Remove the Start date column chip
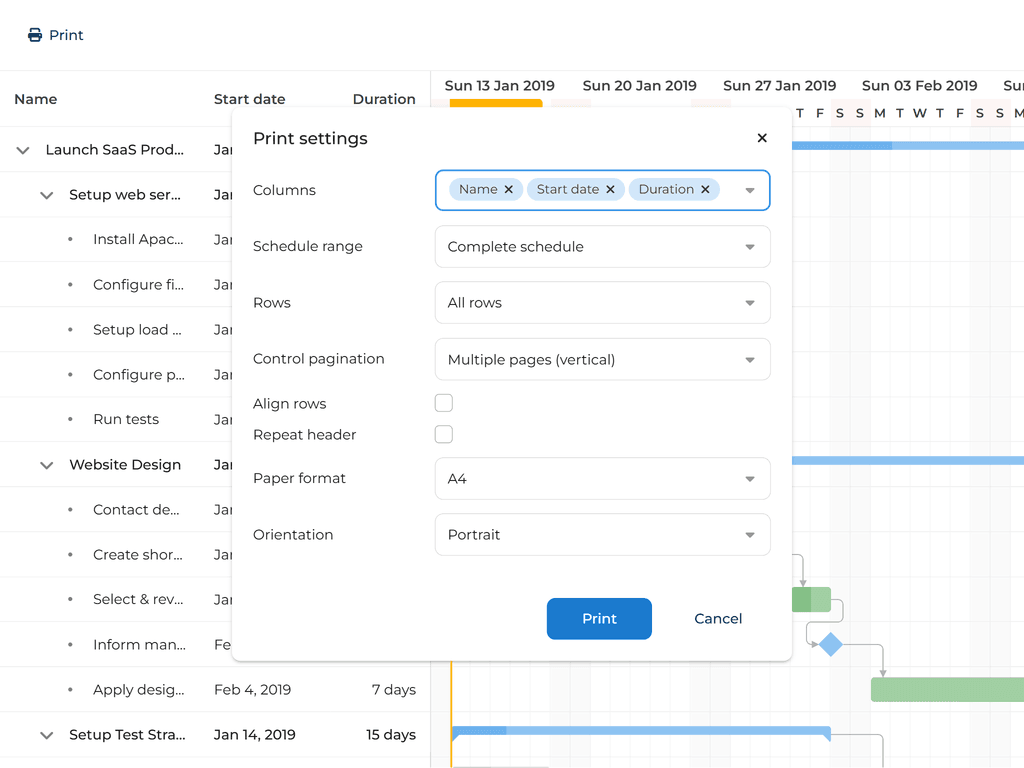1024x768 pixels. [610, 190]
